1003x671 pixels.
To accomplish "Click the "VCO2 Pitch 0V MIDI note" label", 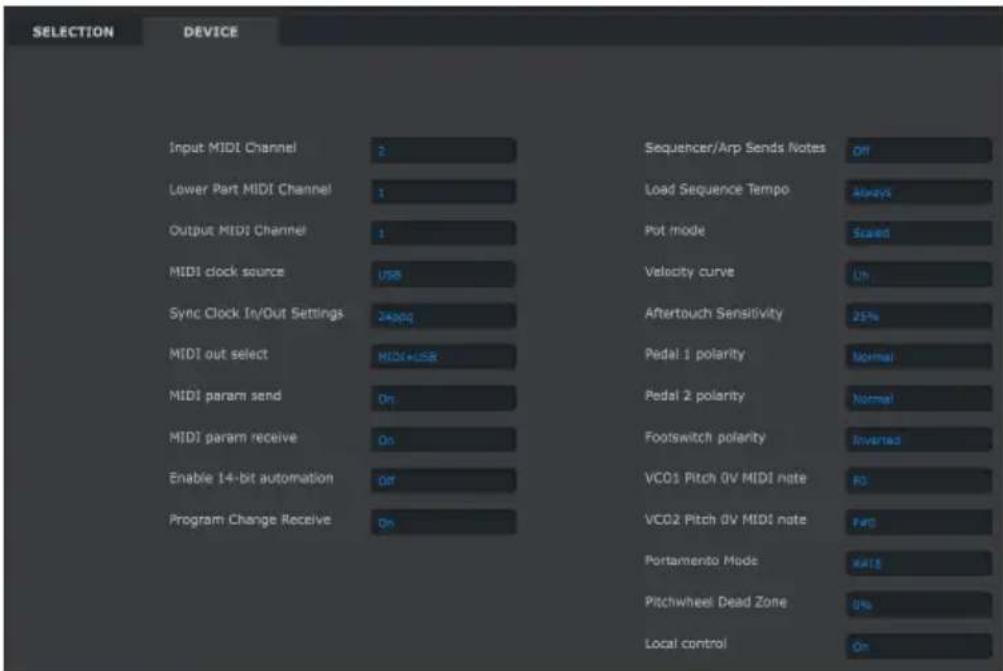I will click(725, 520).
